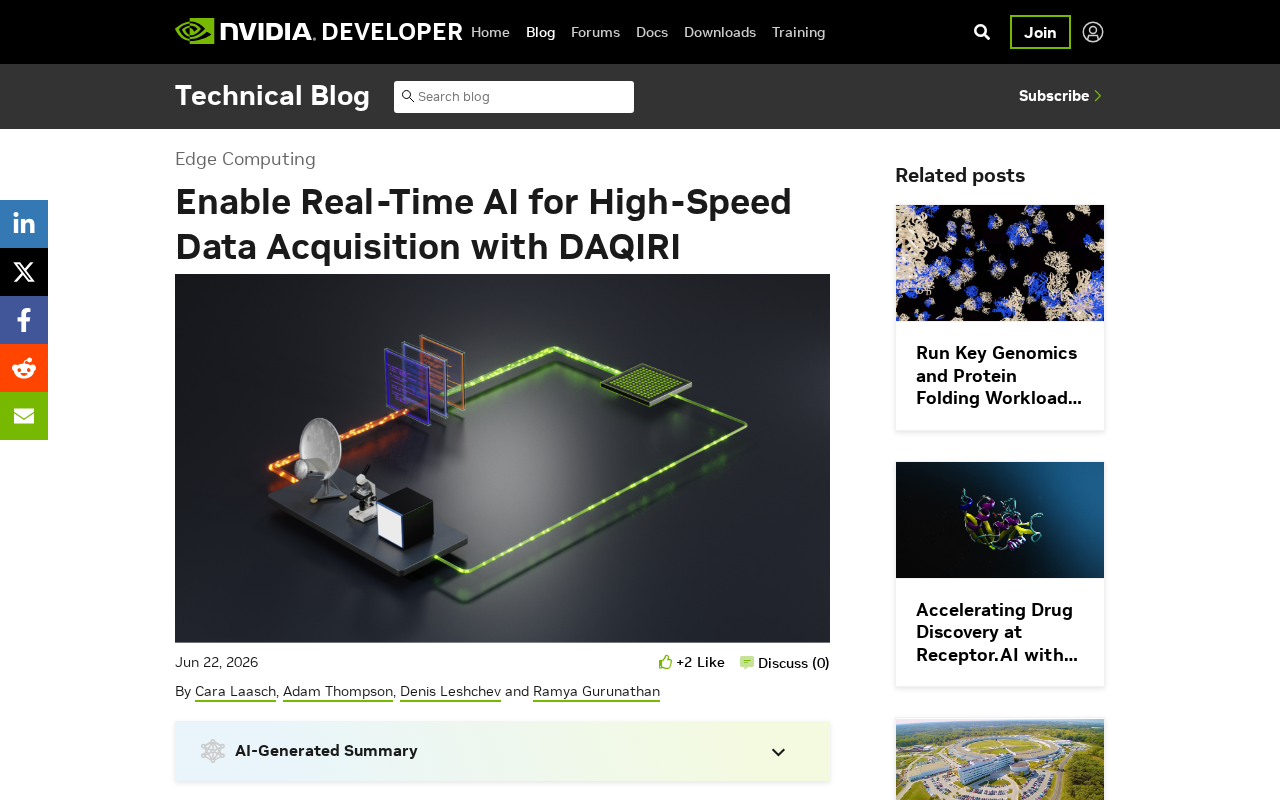The width and height of the screenshot is (1280, 800).
Task: Open the Forums menu item
Action: coord(595,32)
